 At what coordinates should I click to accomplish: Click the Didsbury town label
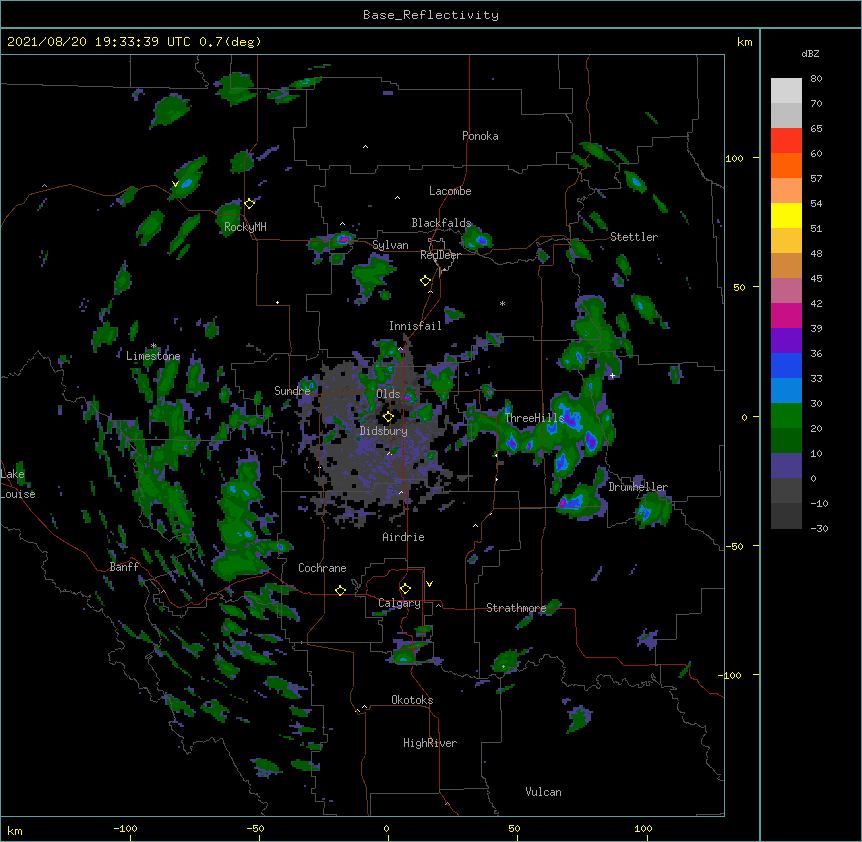(384, 431)
